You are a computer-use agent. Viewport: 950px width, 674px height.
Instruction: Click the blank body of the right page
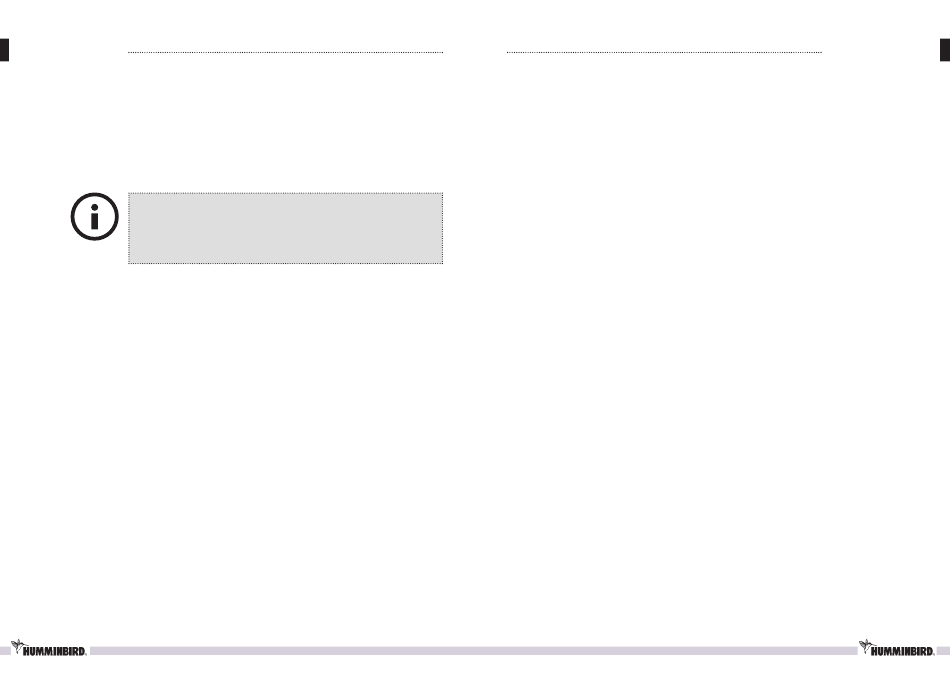click(x=664, y=339)
